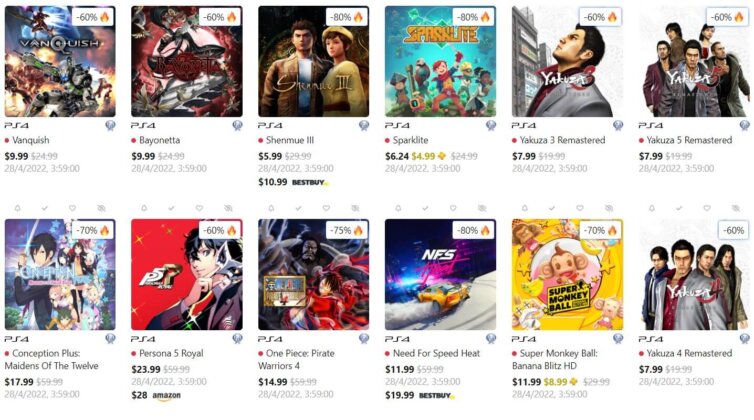Click bell alert icon above Conception Plus
Viewport: 754px width, 420px height.
(x=17, y=208)
